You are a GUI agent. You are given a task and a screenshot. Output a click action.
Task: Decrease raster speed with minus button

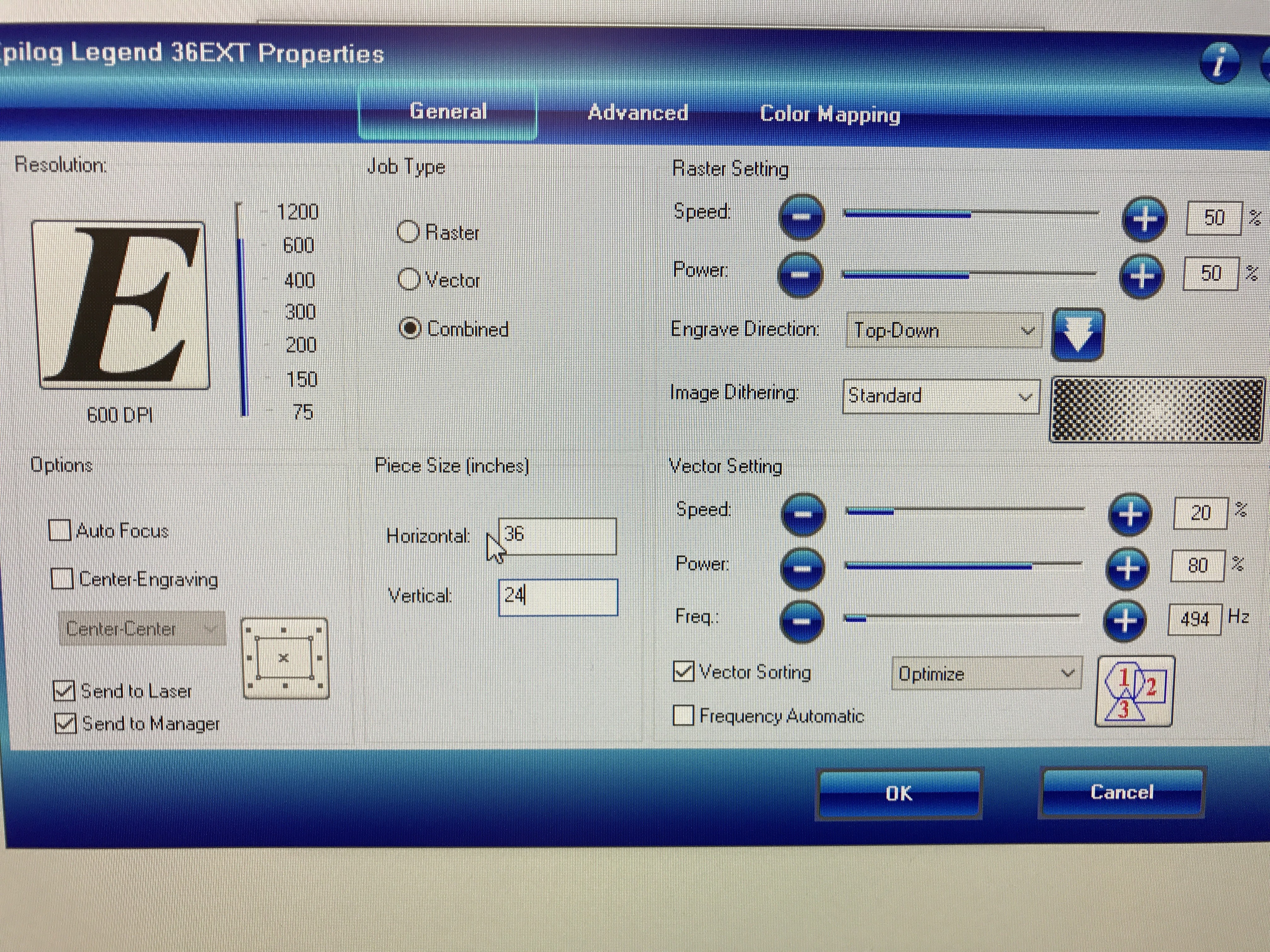tap(802, 217)
